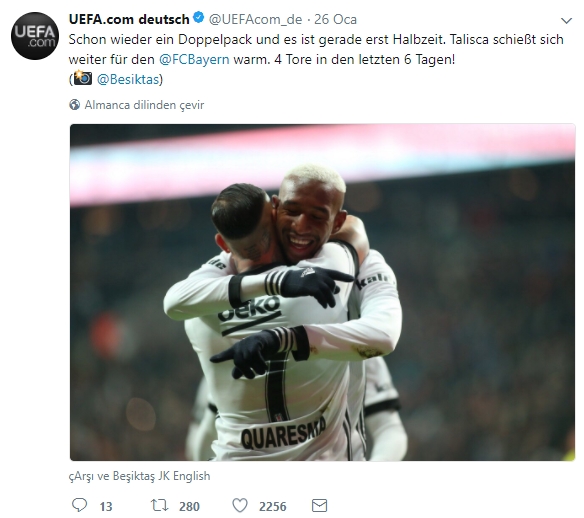584x518 pixels.
Task: Open the @FCBayern mention link
Action: [194, 60]
